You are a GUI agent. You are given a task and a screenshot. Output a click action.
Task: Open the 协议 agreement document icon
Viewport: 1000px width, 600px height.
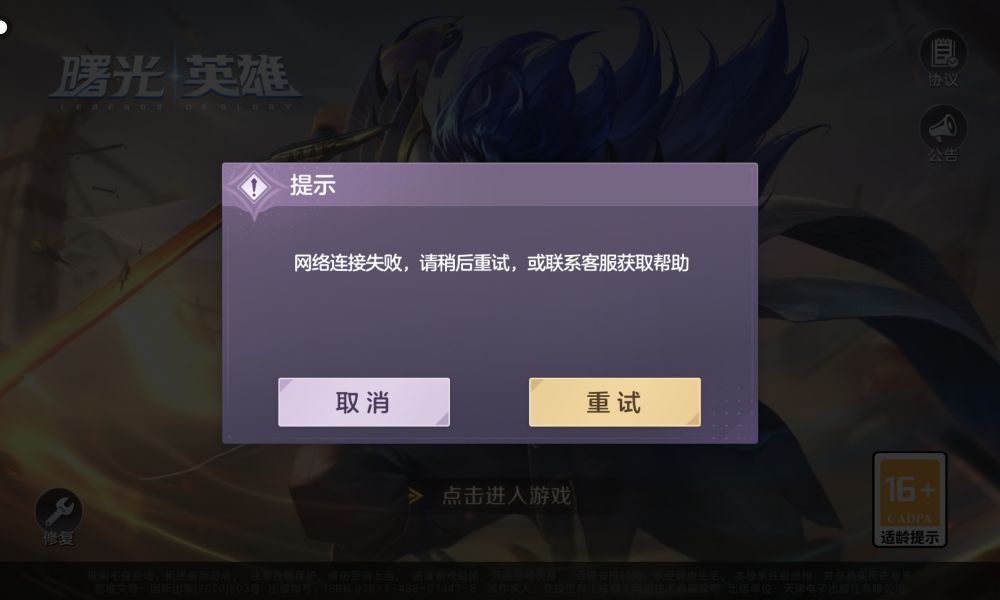[x=943, y=54]
